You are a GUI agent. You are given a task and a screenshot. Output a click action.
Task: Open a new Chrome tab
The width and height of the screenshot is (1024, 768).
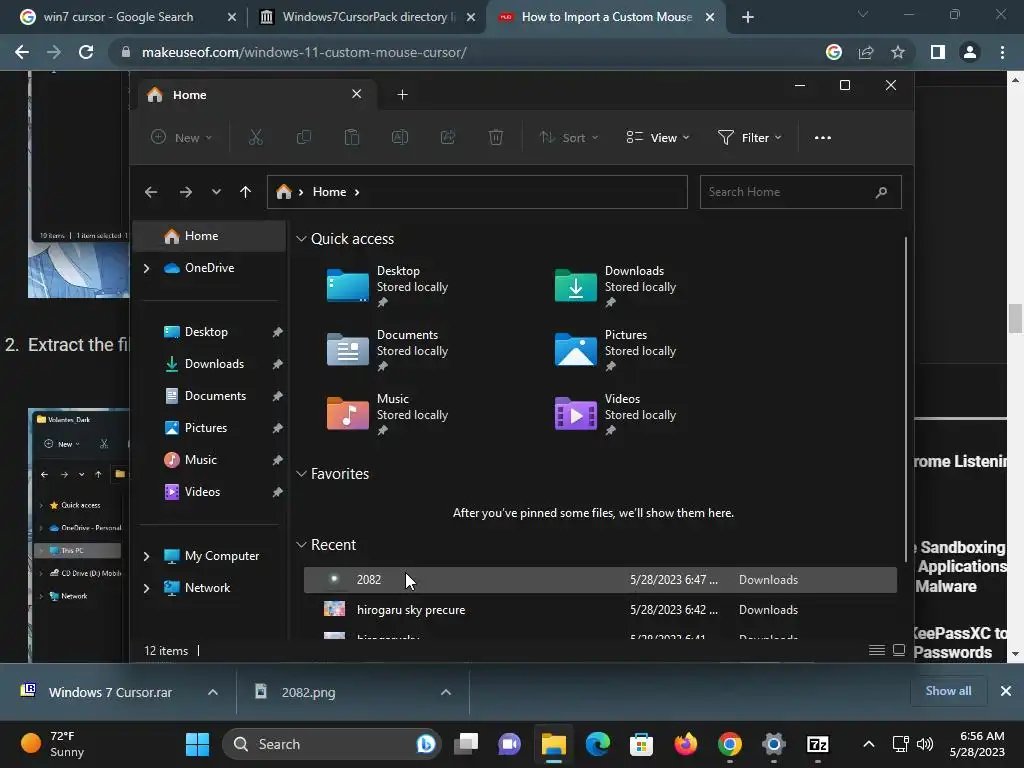point(748,17)
